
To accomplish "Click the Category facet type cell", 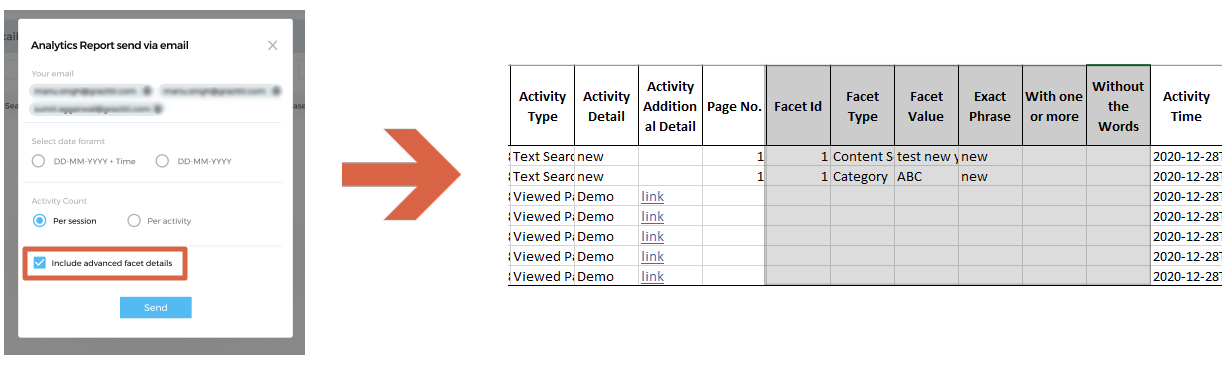I will click(862, 176).
